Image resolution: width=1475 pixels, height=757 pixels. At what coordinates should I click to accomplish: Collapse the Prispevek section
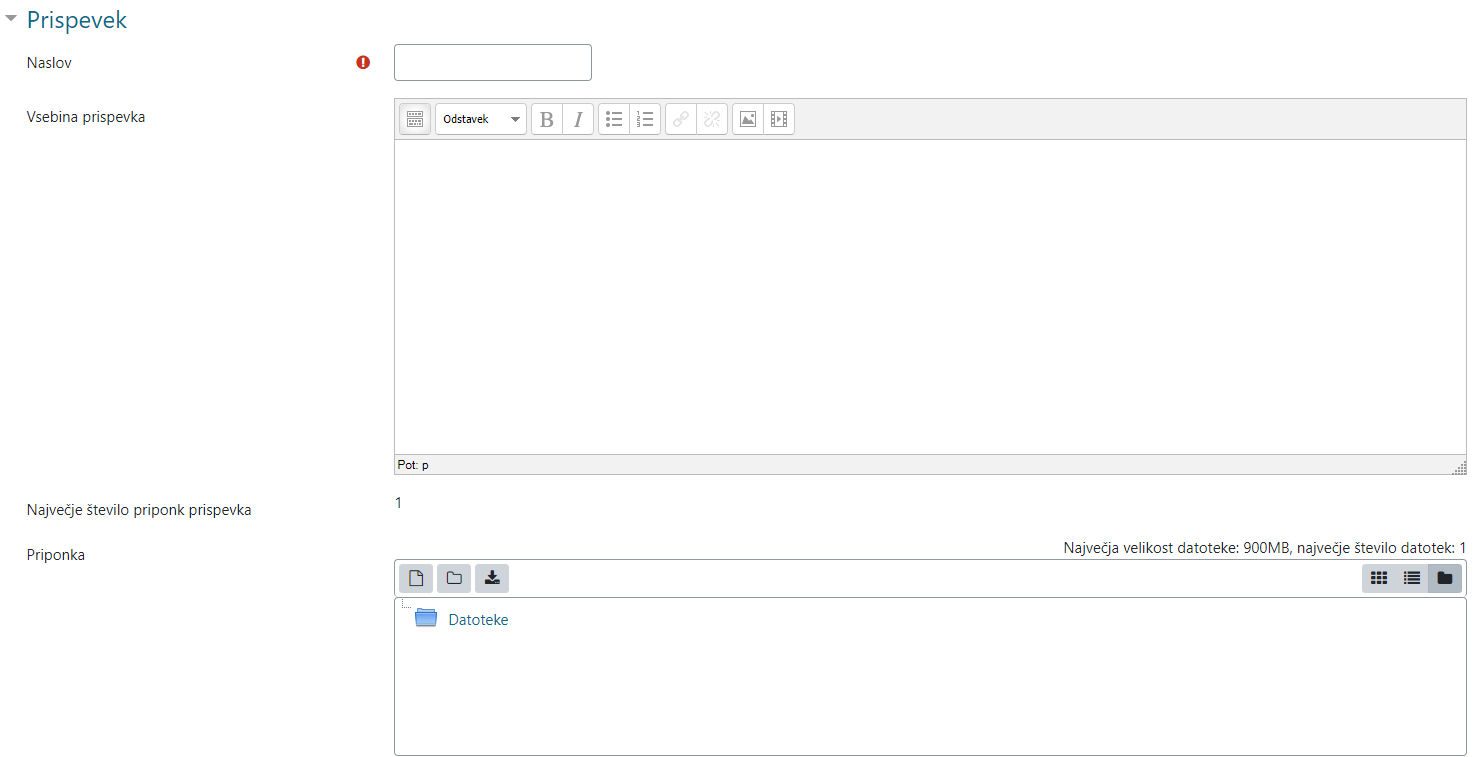coord(11,19)
